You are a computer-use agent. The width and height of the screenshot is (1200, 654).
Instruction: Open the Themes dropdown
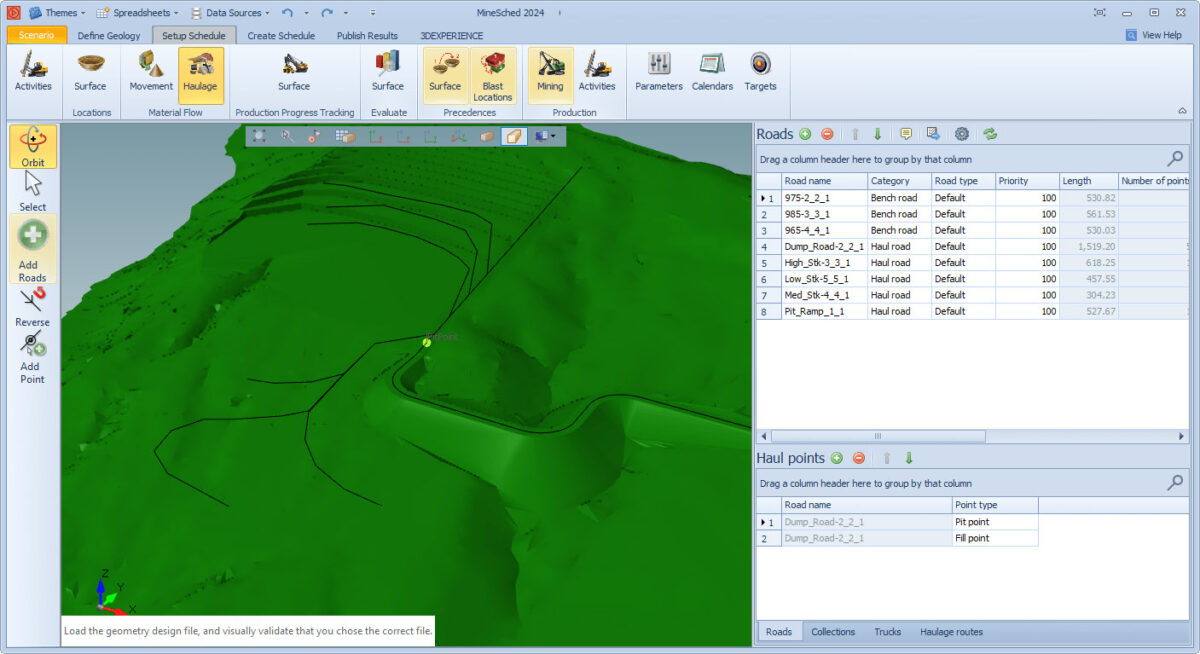pyautogui.click(x=59, y=13)
